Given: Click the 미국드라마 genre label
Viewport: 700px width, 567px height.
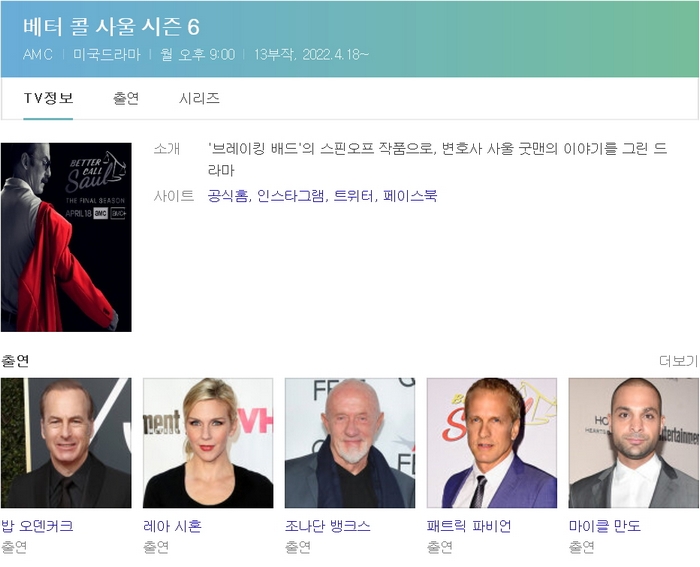Looking at the screenshot, I should click(x=107, y=54).
